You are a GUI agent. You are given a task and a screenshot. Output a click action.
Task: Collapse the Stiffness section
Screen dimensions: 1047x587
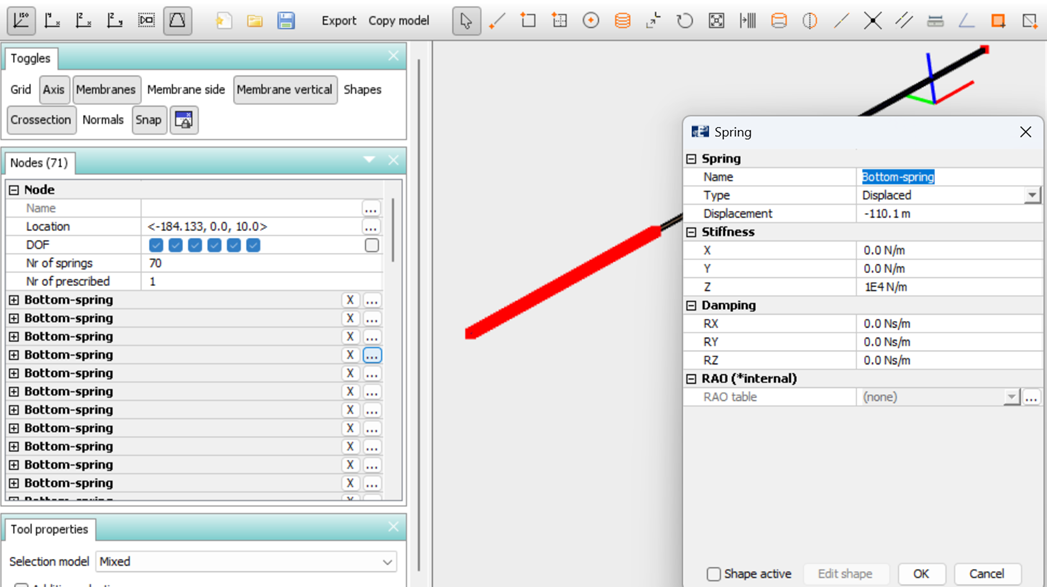click(691, 232)
